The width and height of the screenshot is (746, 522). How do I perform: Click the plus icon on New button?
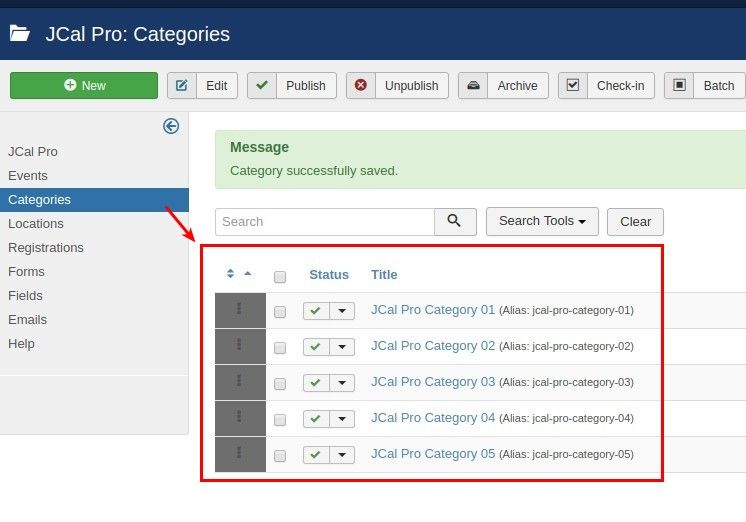click(x=70, y=85)
